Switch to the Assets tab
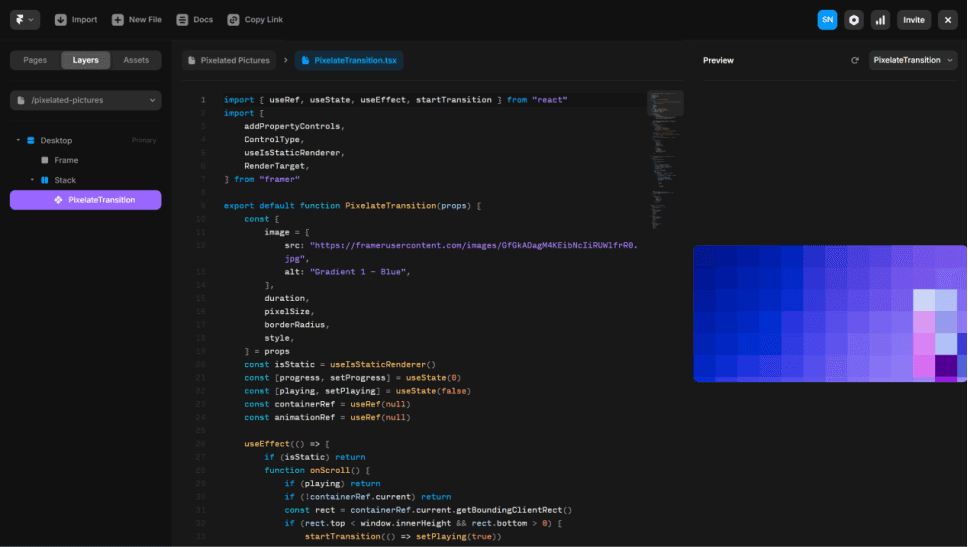968x547 pixels. pos(136,60)
